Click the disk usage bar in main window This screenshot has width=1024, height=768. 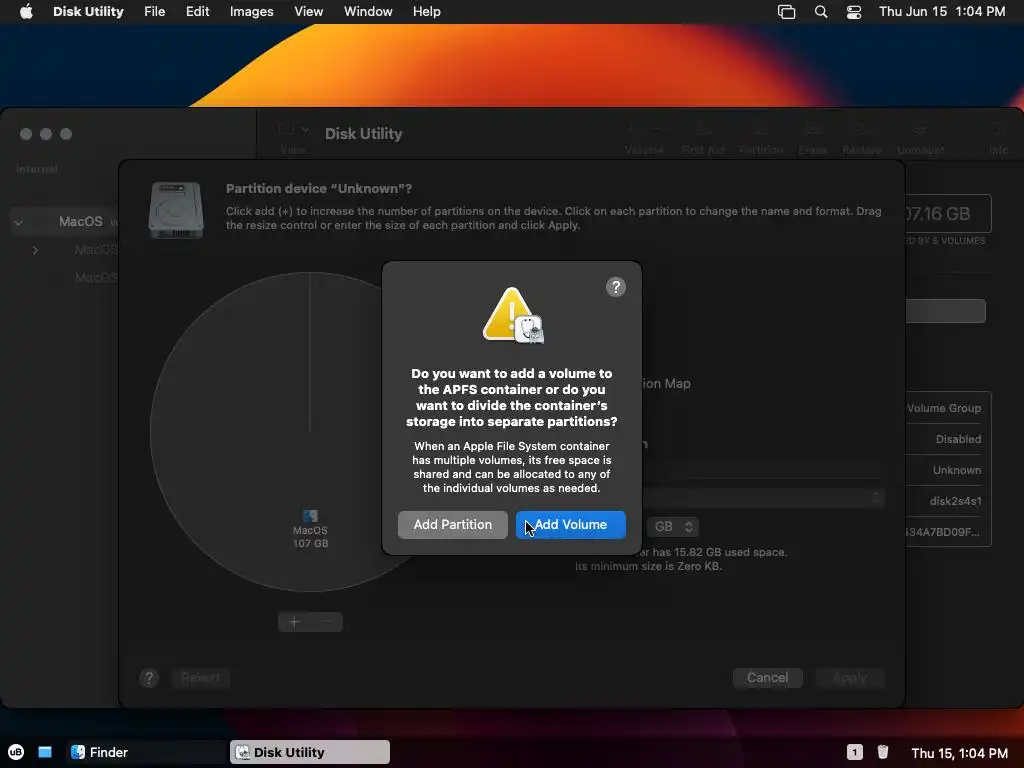pos(945,311)
